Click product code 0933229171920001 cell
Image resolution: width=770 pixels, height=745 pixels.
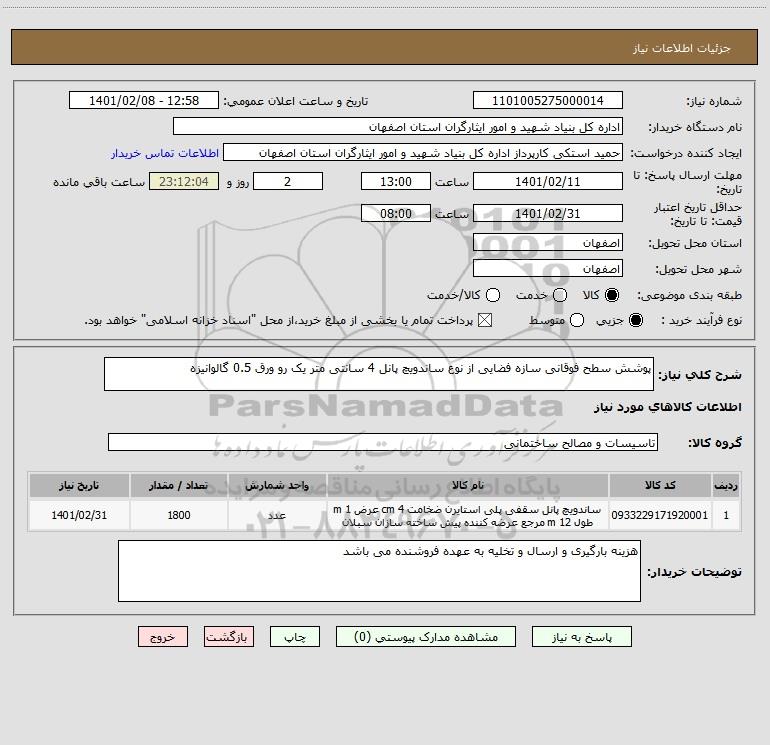[660, 515]
